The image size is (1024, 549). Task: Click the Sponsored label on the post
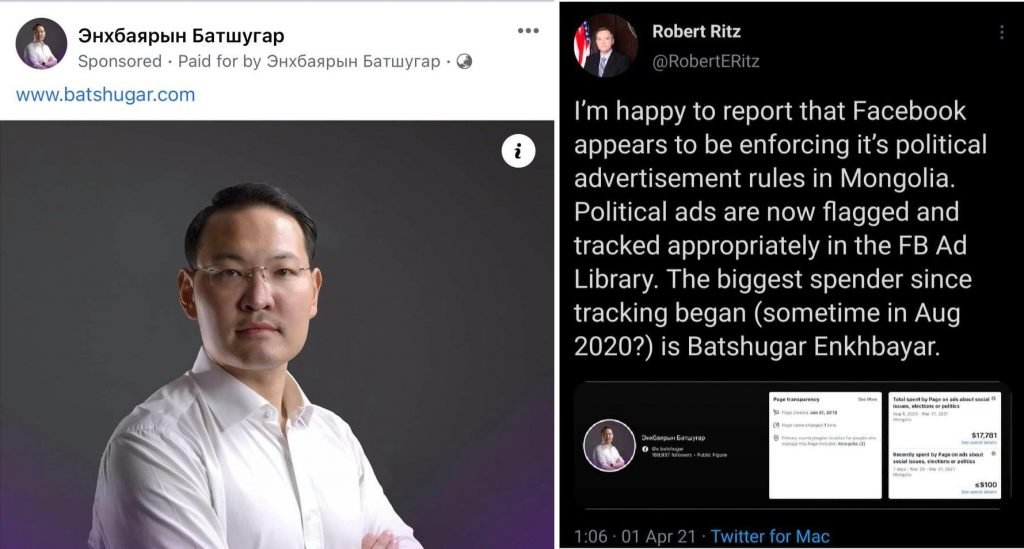(x=120, y=61)
